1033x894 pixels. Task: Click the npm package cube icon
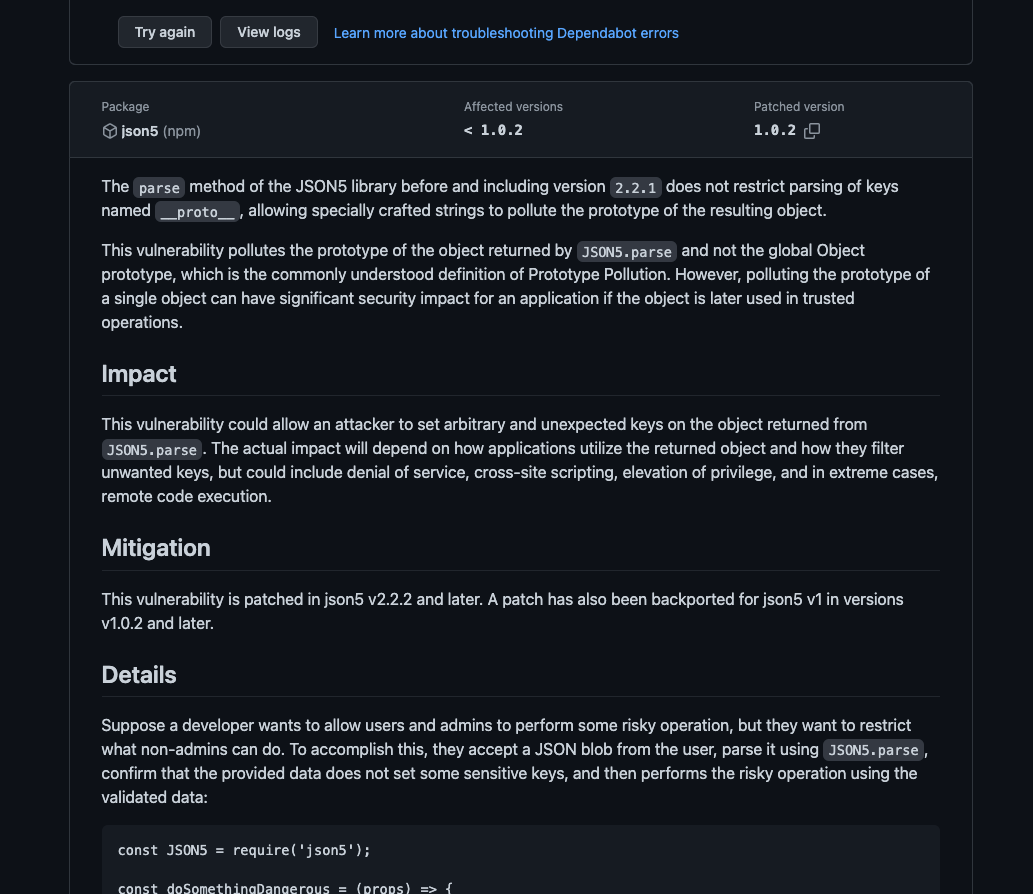[110, 131]
